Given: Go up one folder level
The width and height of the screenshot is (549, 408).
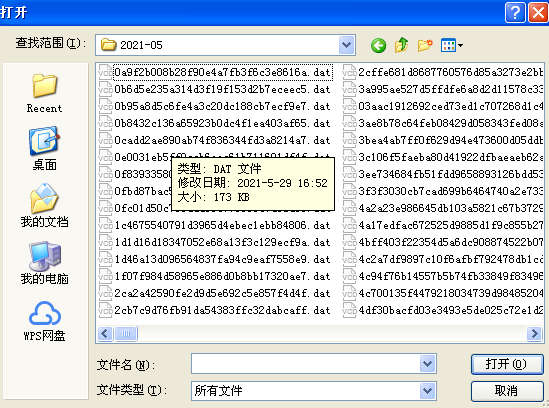Looking at the screenshot, I should (x=402, y=45).
